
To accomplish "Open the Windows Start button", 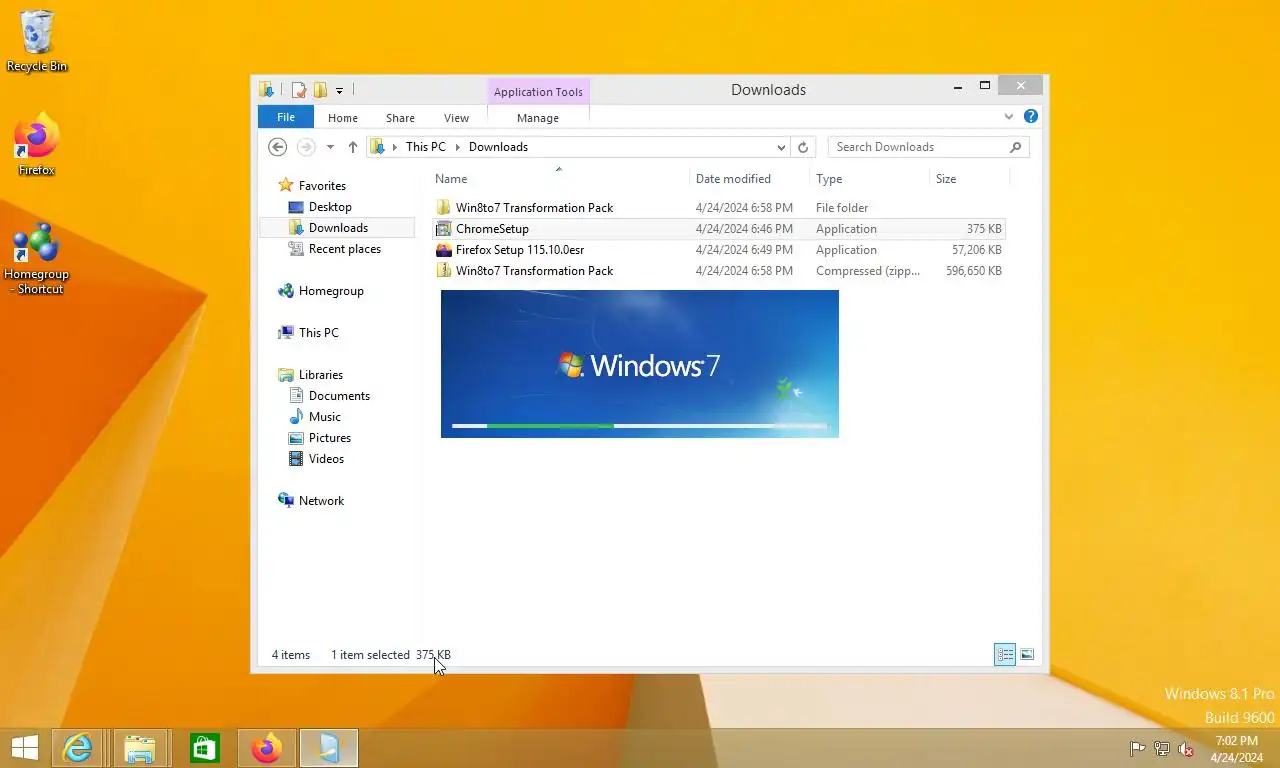I will (x=24, y=748).
